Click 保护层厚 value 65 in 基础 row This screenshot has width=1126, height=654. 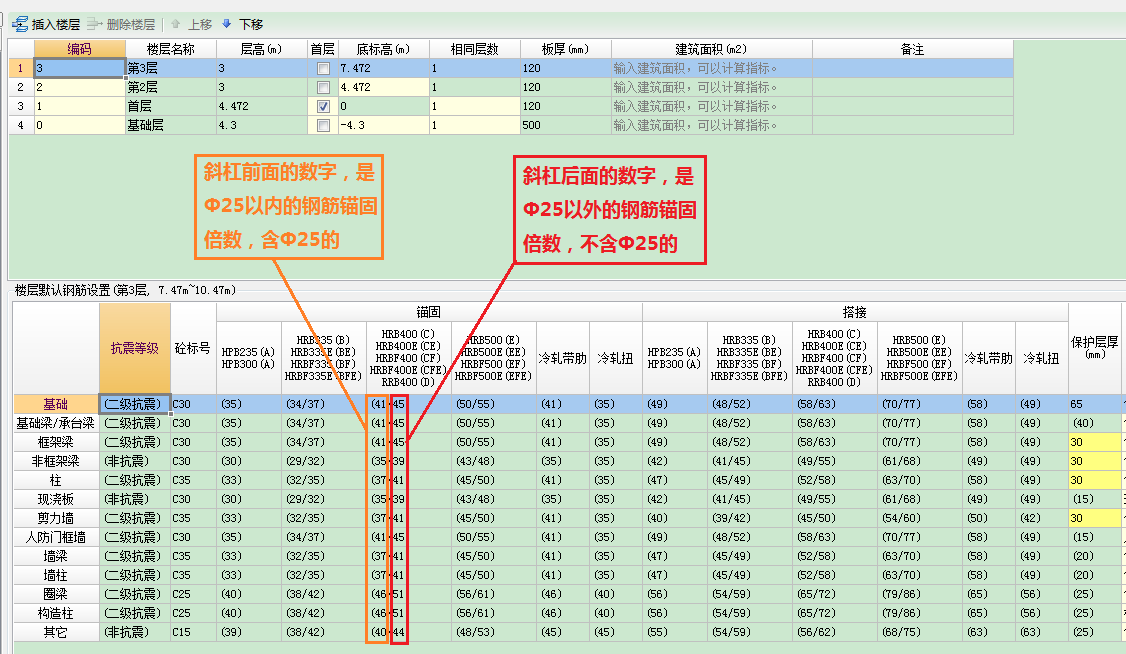[1094, 404]
